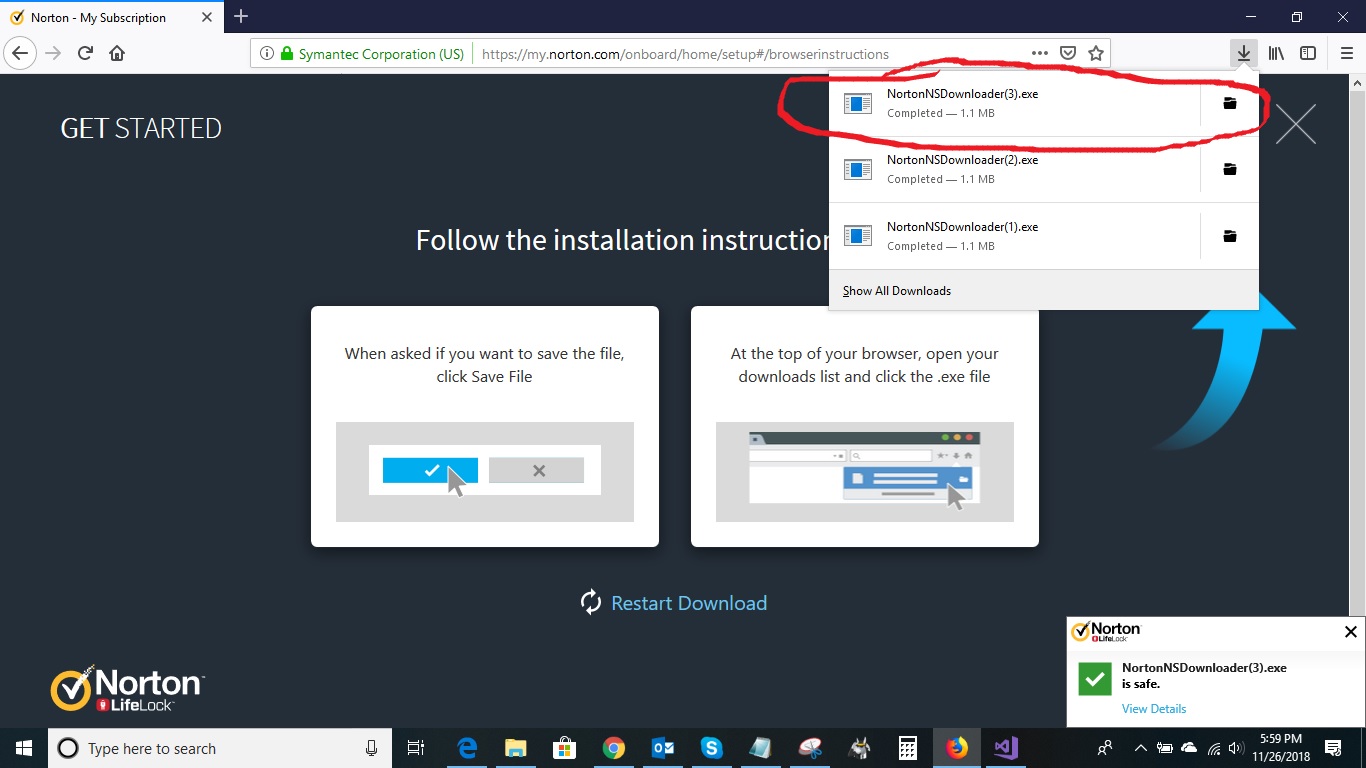Open Microsoft Store from taskbar
The height and width of the screenshot is (768, 1366).
(565, 748)
